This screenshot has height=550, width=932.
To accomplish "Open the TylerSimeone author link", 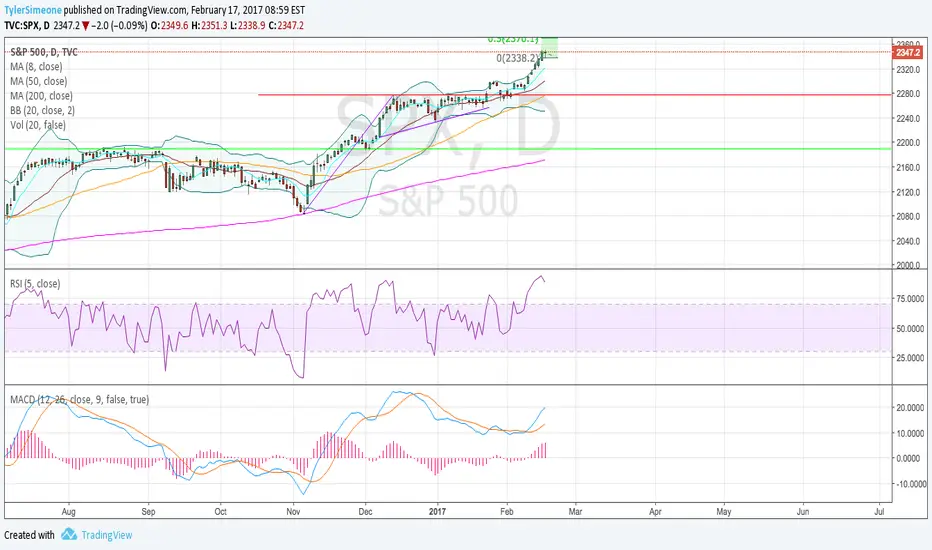I will pos(33,10).
